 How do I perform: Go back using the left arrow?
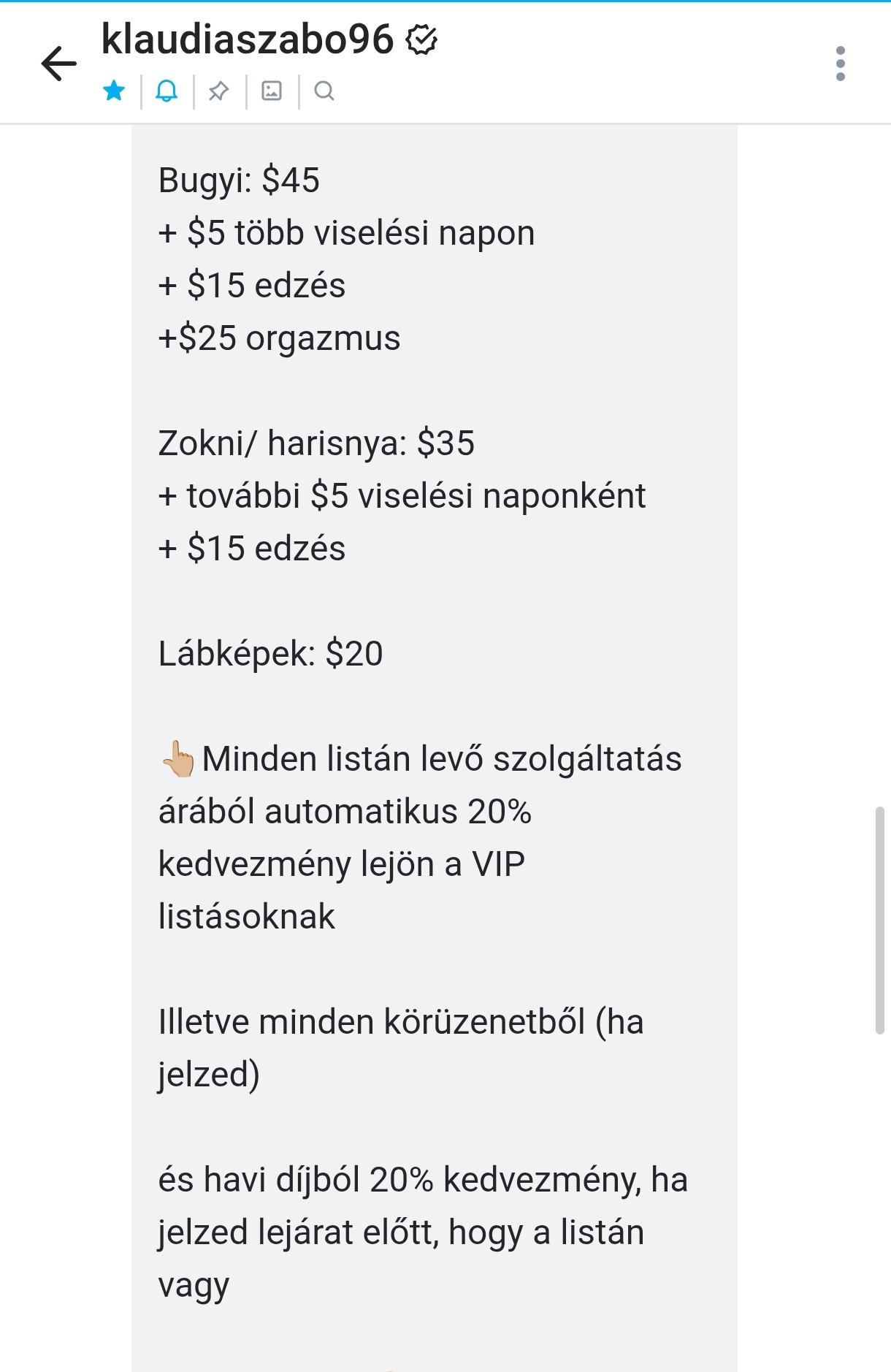point(59,63)
